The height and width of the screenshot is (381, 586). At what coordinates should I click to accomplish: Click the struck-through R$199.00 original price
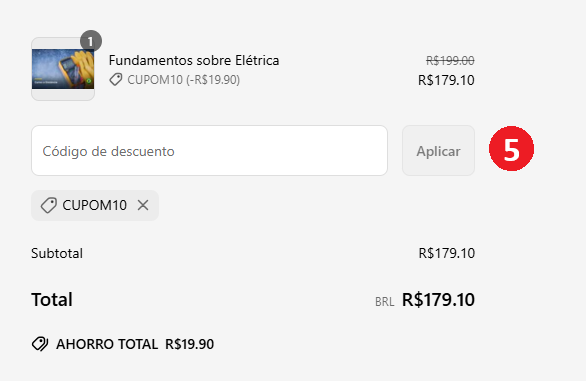(450, 60)
